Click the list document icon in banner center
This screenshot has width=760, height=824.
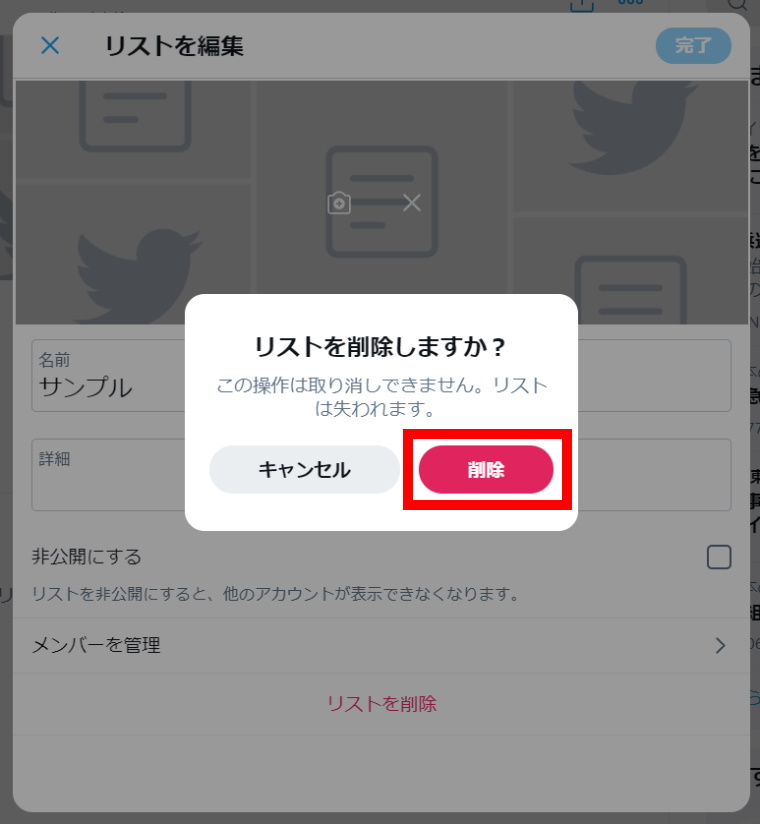click(x=382, y=202)
